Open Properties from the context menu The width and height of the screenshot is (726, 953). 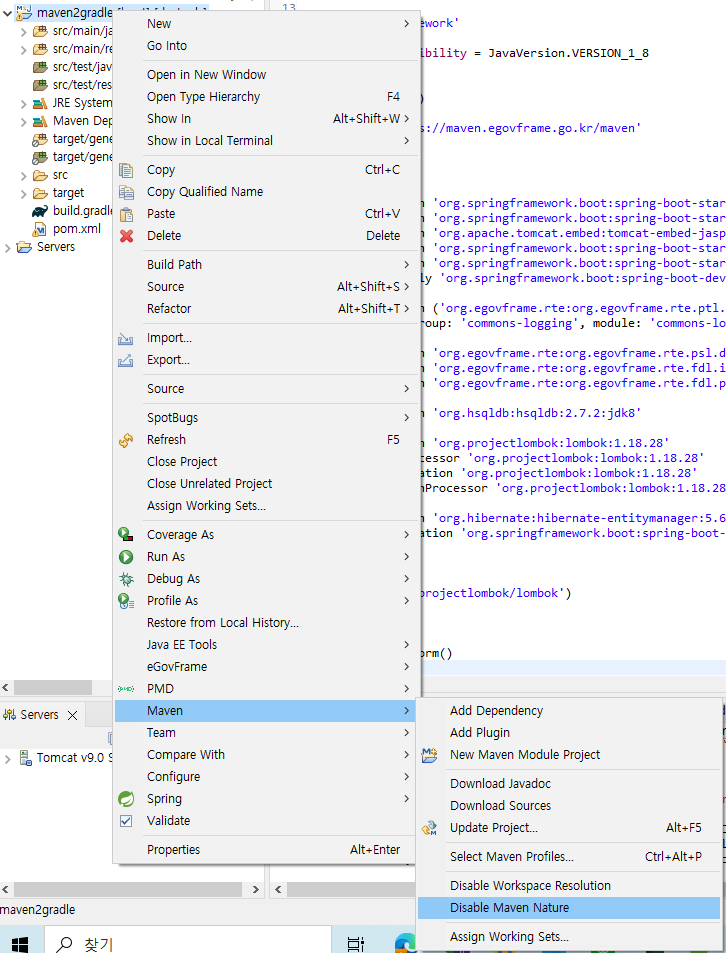tap(173, 850)
